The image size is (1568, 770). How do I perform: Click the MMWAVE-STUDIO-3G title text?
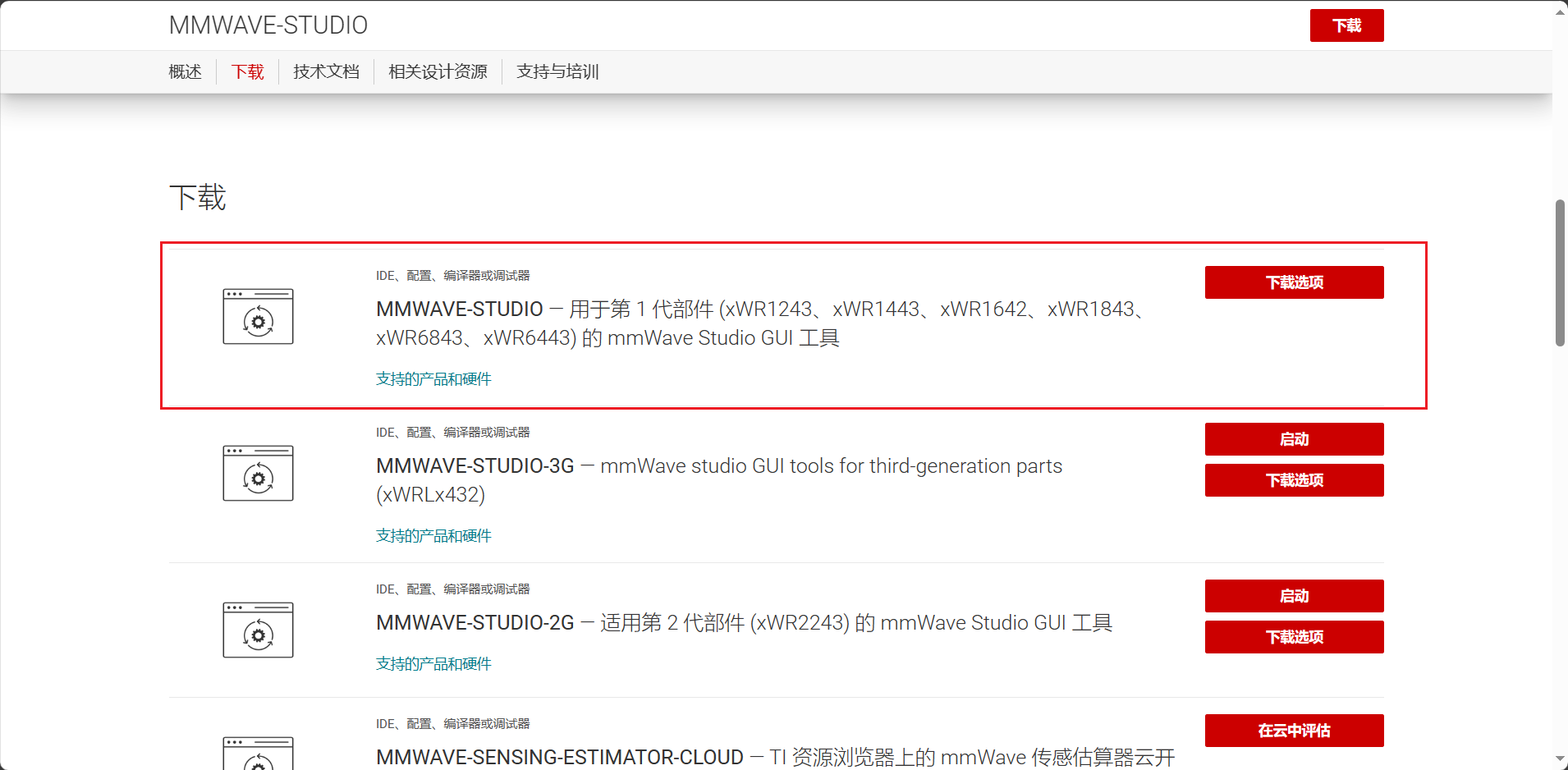click(x=719, y=480)
